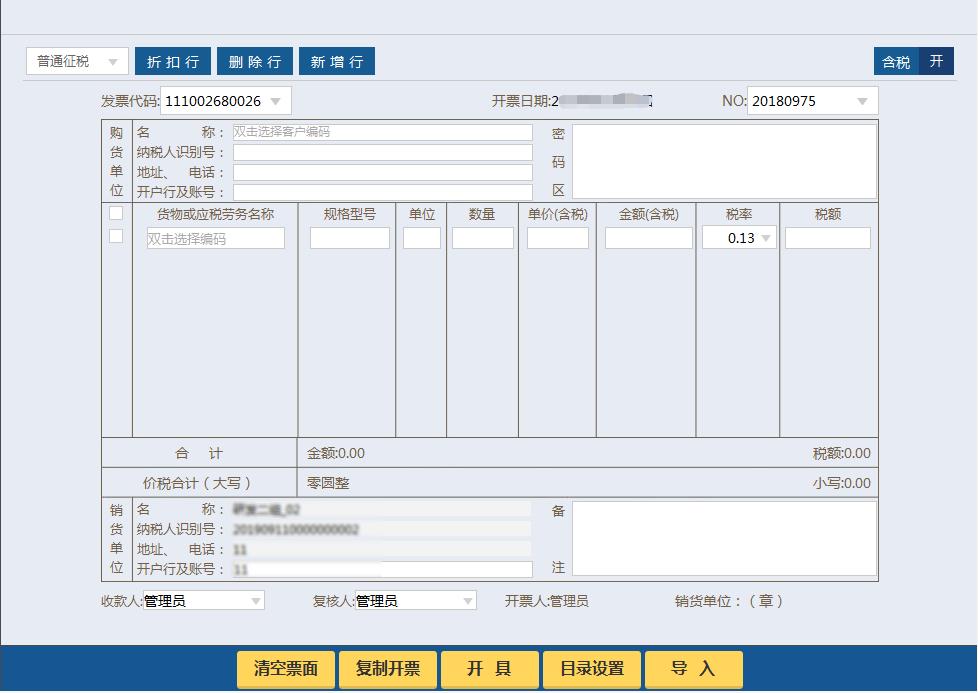Viewport: 978px width, 693px height.
Task: Check the first goods row checkbox
Action: pos(116,213)
